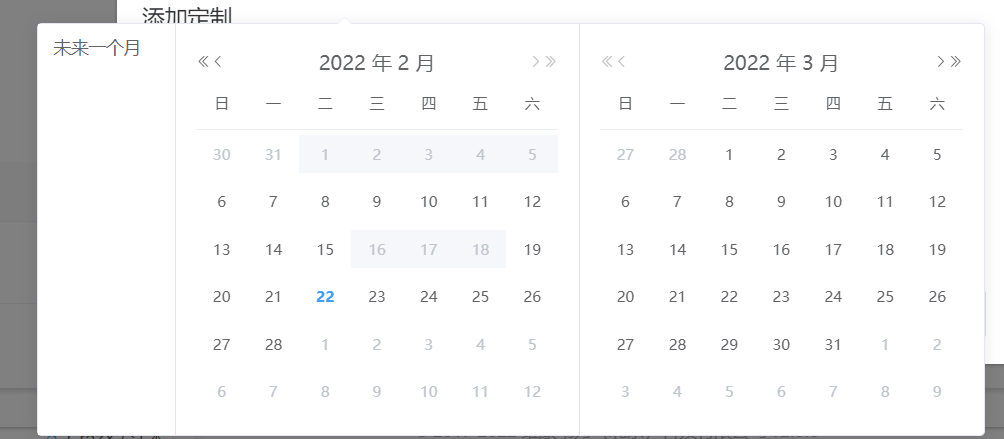Pick March 23, 2022

tap(781, 297)
